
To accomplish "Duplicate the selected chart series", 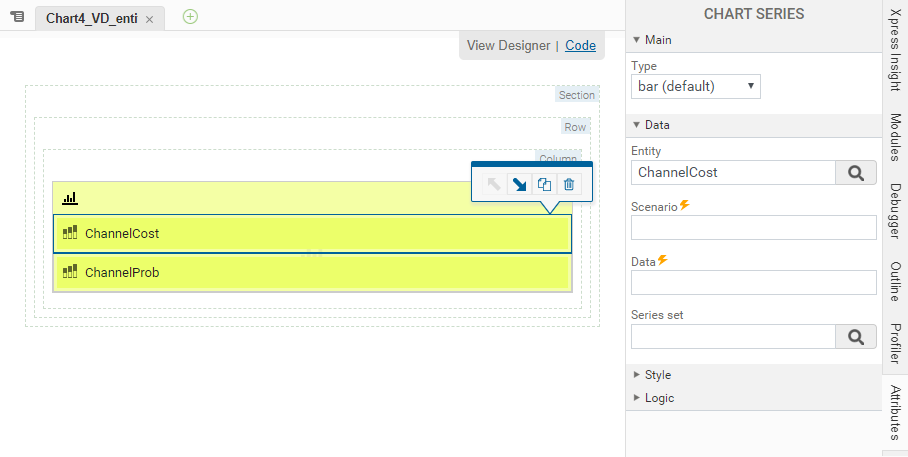I will coord(544,184).
